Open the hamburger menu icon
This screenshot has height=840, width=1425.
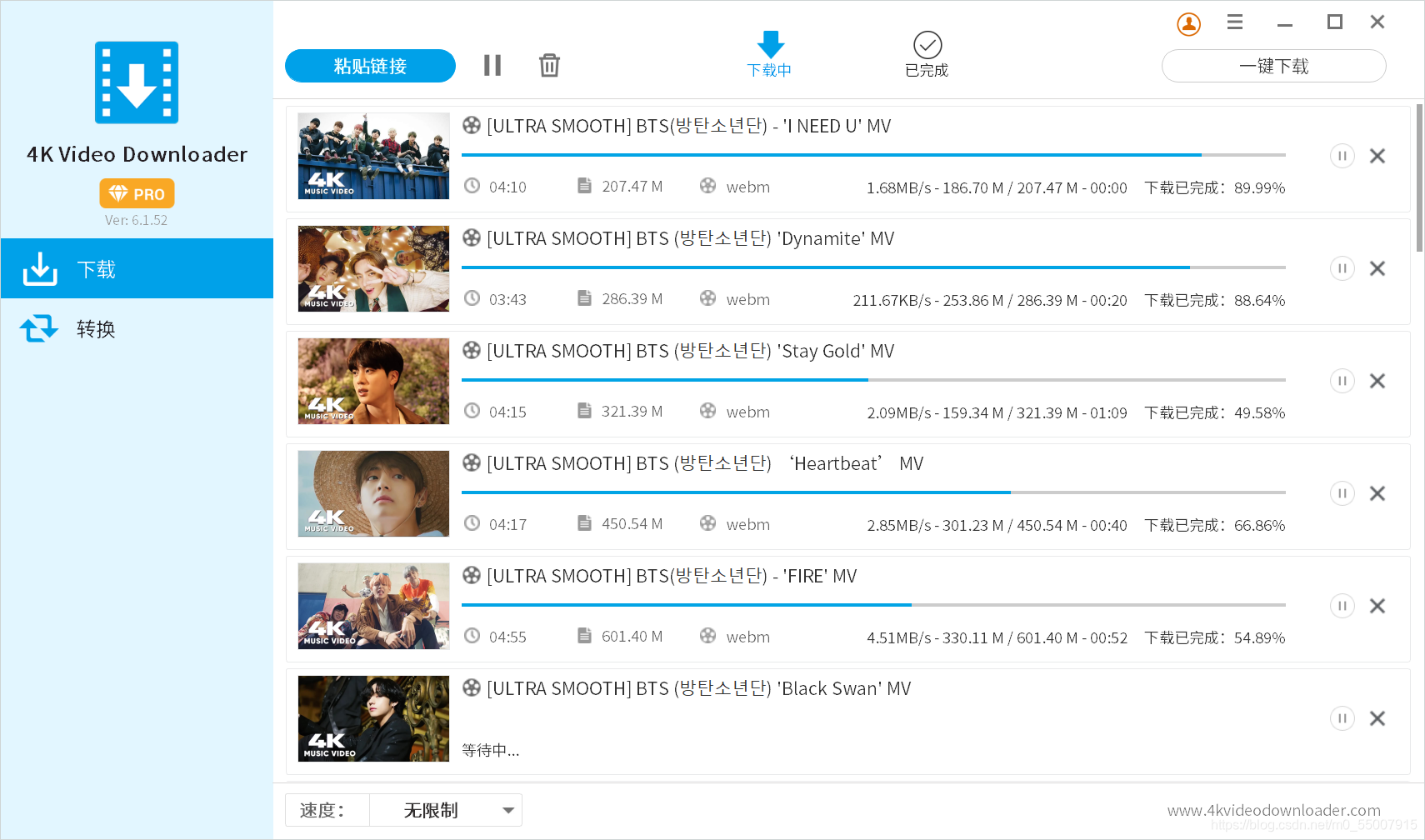1235,22
